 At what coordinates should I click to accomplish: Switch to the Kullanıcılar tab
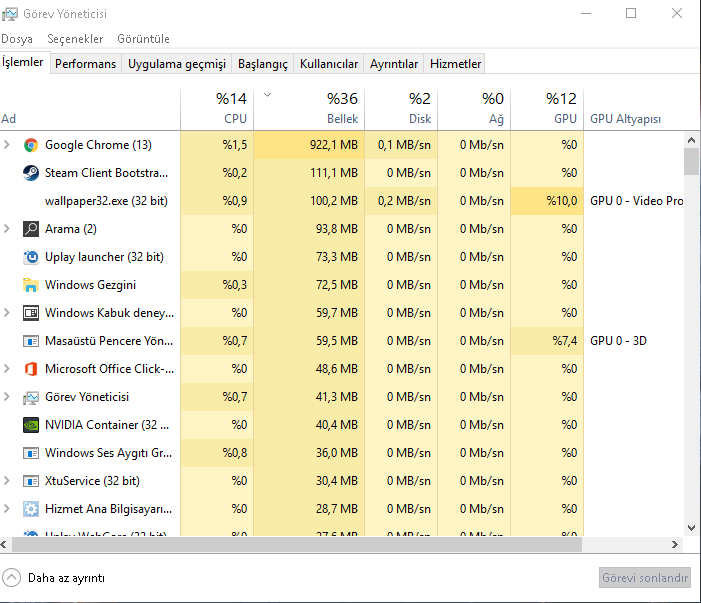tap(329, 64)
